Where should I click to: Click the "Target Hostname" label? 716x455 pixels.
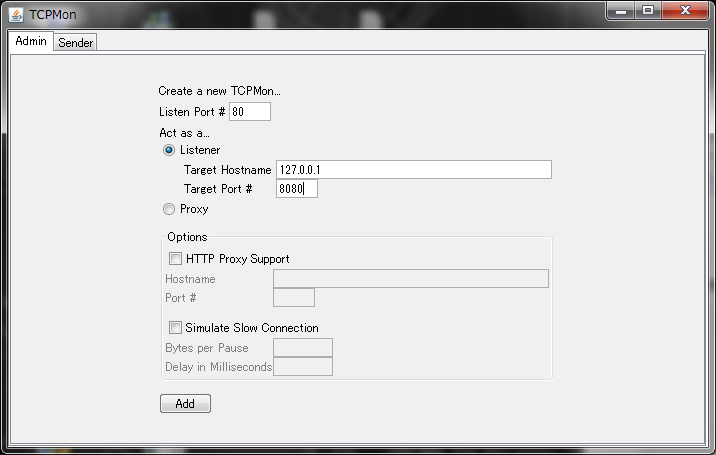(227, 170)
